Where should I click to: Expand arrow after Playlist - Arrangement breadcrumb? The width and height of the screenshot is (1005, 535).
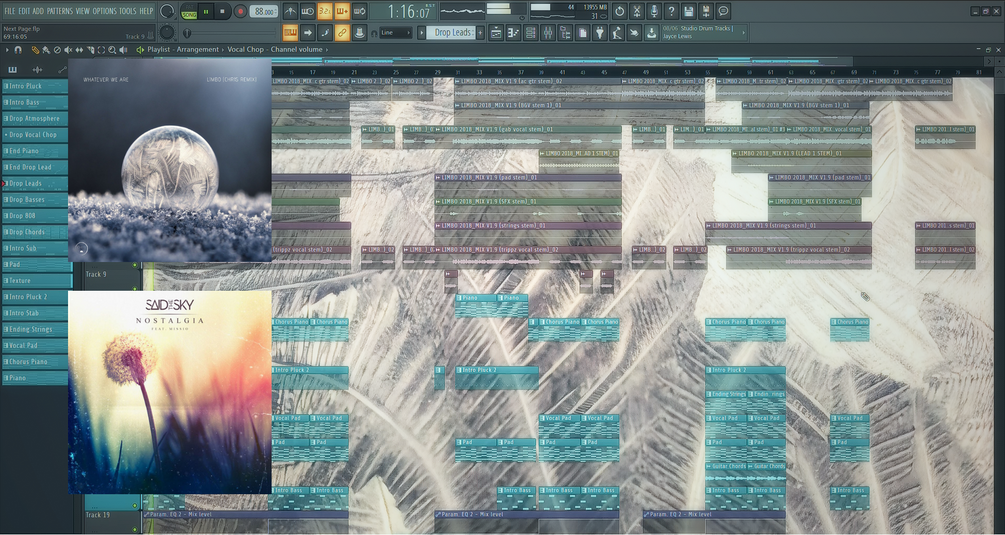click(224, 49)
